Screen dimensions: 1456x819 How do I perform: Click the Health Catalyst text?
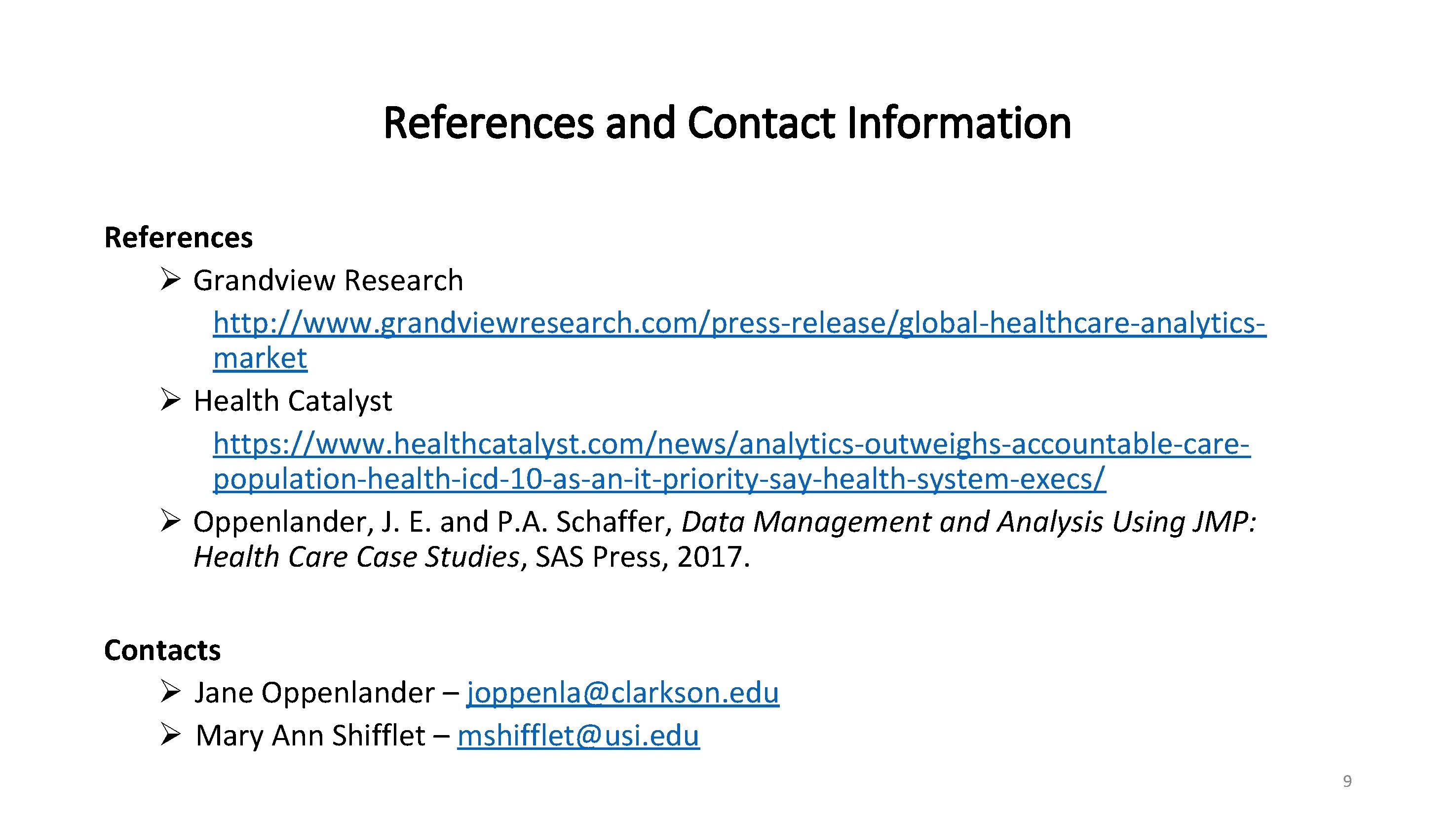coord(293,401)
